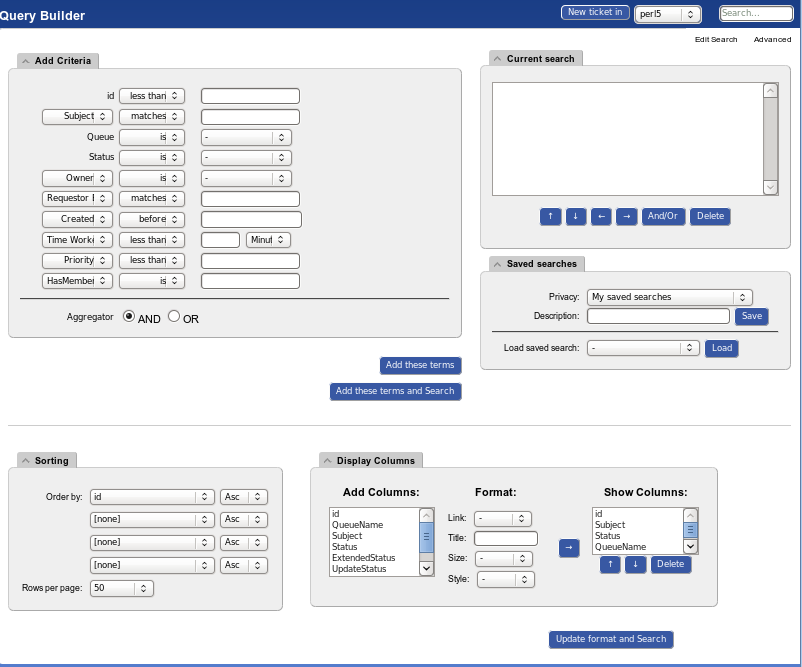This screenshot has width=802, height=667.
Task: Open the Edit Search menu link
Action: tap(716, 40)
